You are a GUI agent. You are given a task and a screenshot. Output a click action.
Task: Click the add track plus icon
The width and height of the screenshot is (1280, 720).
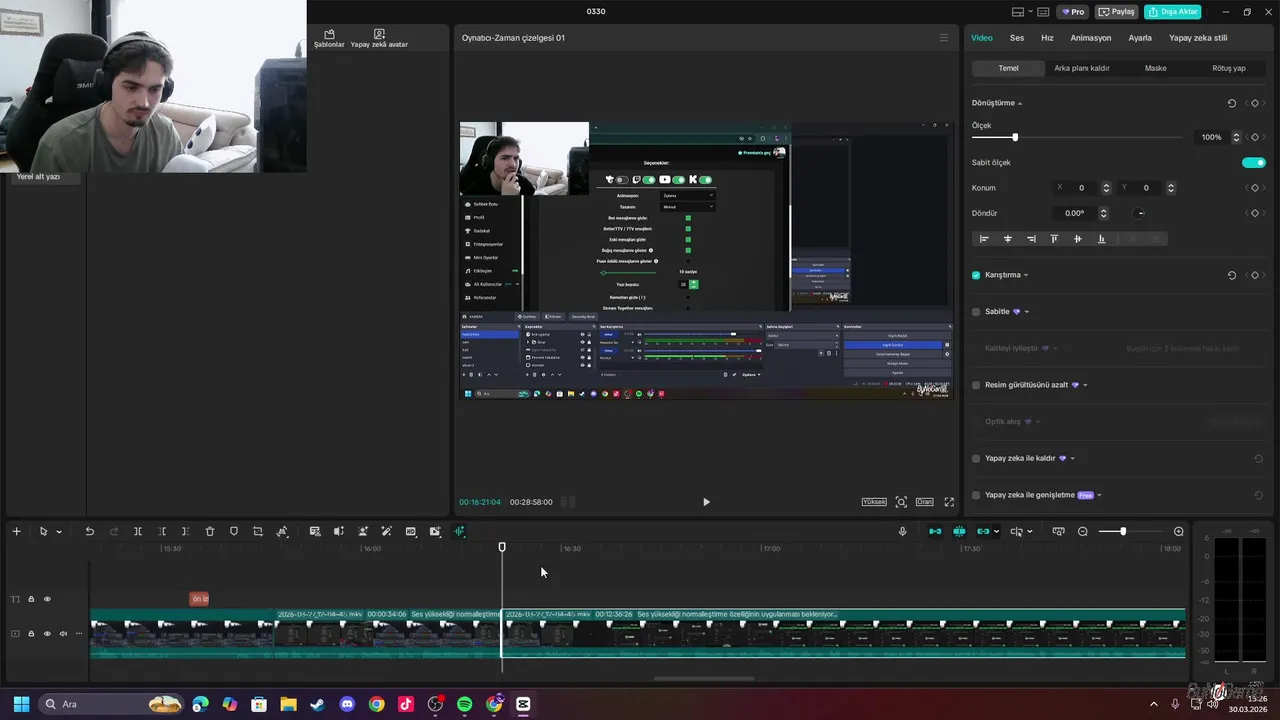click(16, 531)
